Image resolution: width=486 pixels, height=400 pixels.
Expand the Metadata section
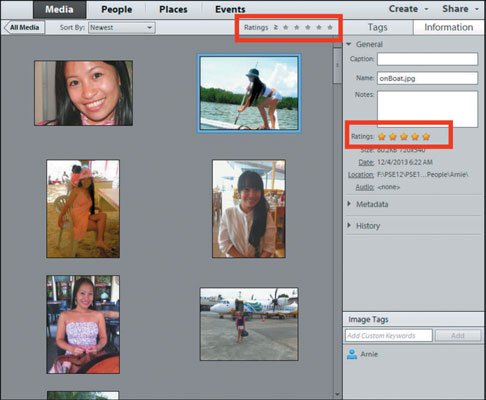coord(349,204)
